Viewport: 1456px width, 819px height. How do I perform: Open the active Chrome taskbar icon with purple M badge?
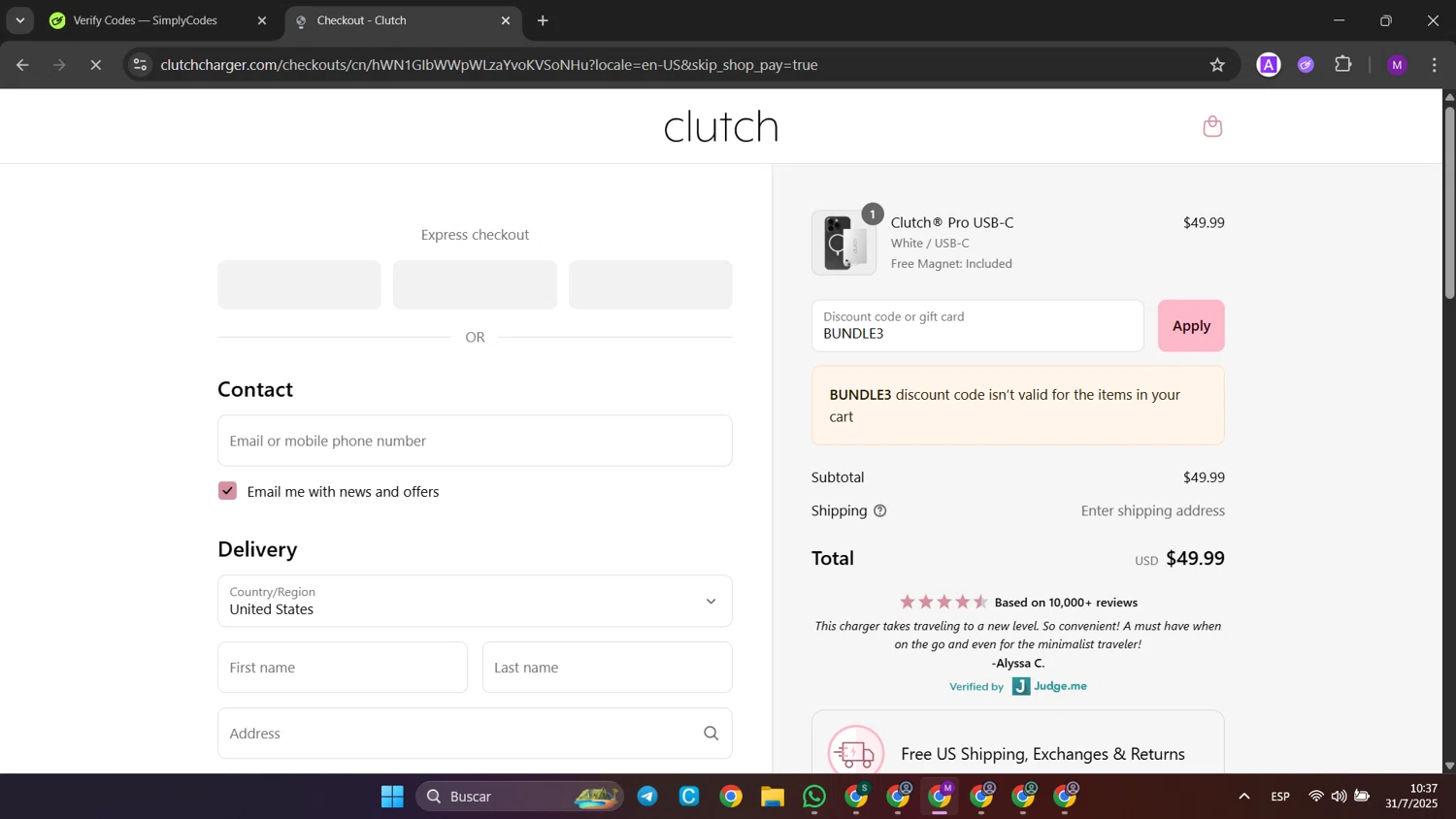click(x=941, y=797)
